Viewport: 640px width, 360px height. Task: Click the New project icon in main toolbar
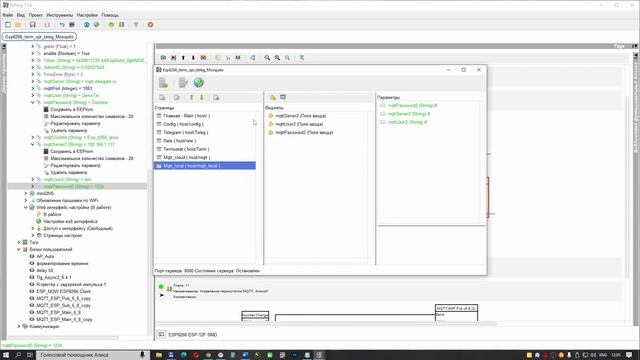pyautogui.click(x=8, y=25)
